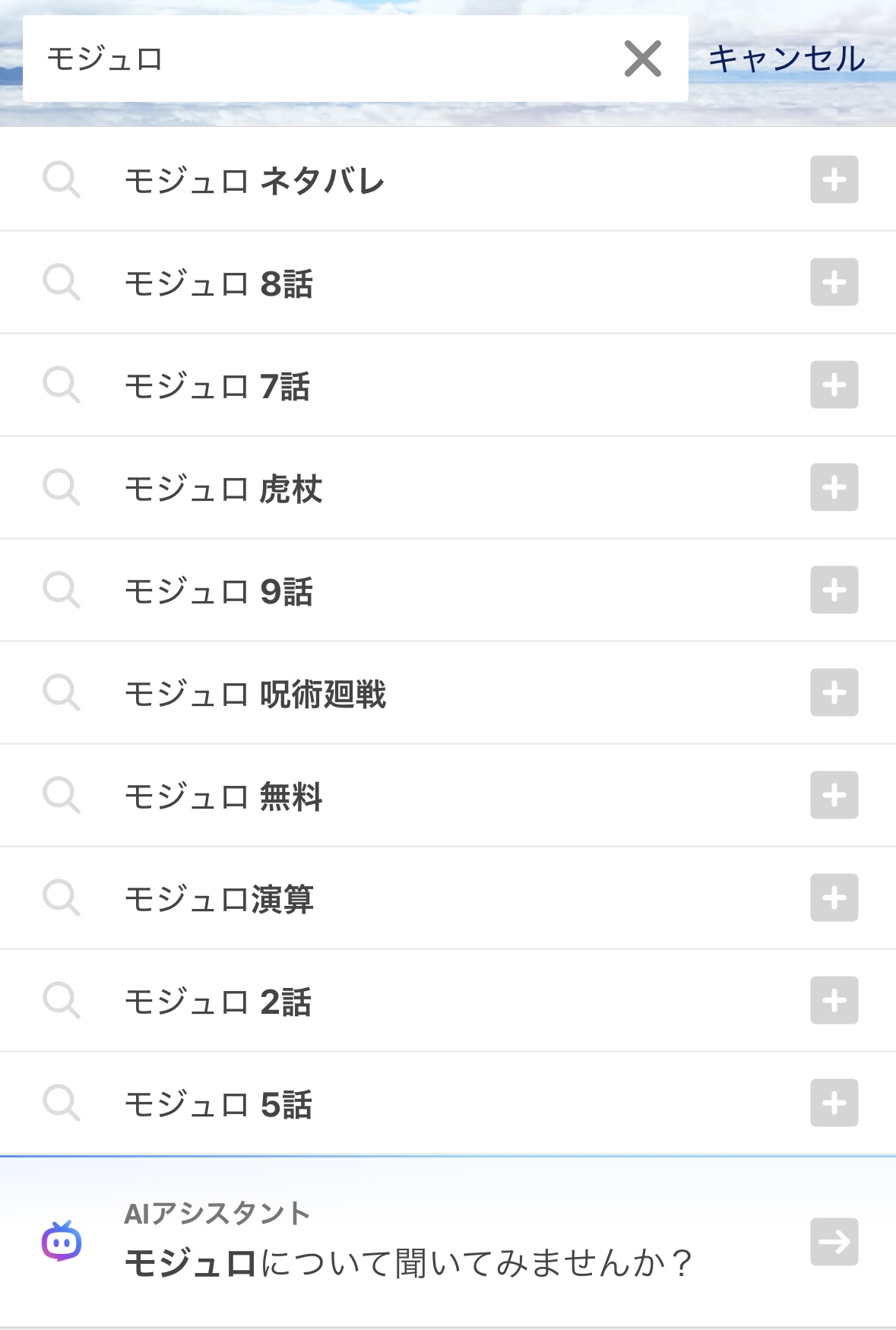Tap the キャンセル button
Viewport: 896px width, 1330px height.
tap(787, 59)
